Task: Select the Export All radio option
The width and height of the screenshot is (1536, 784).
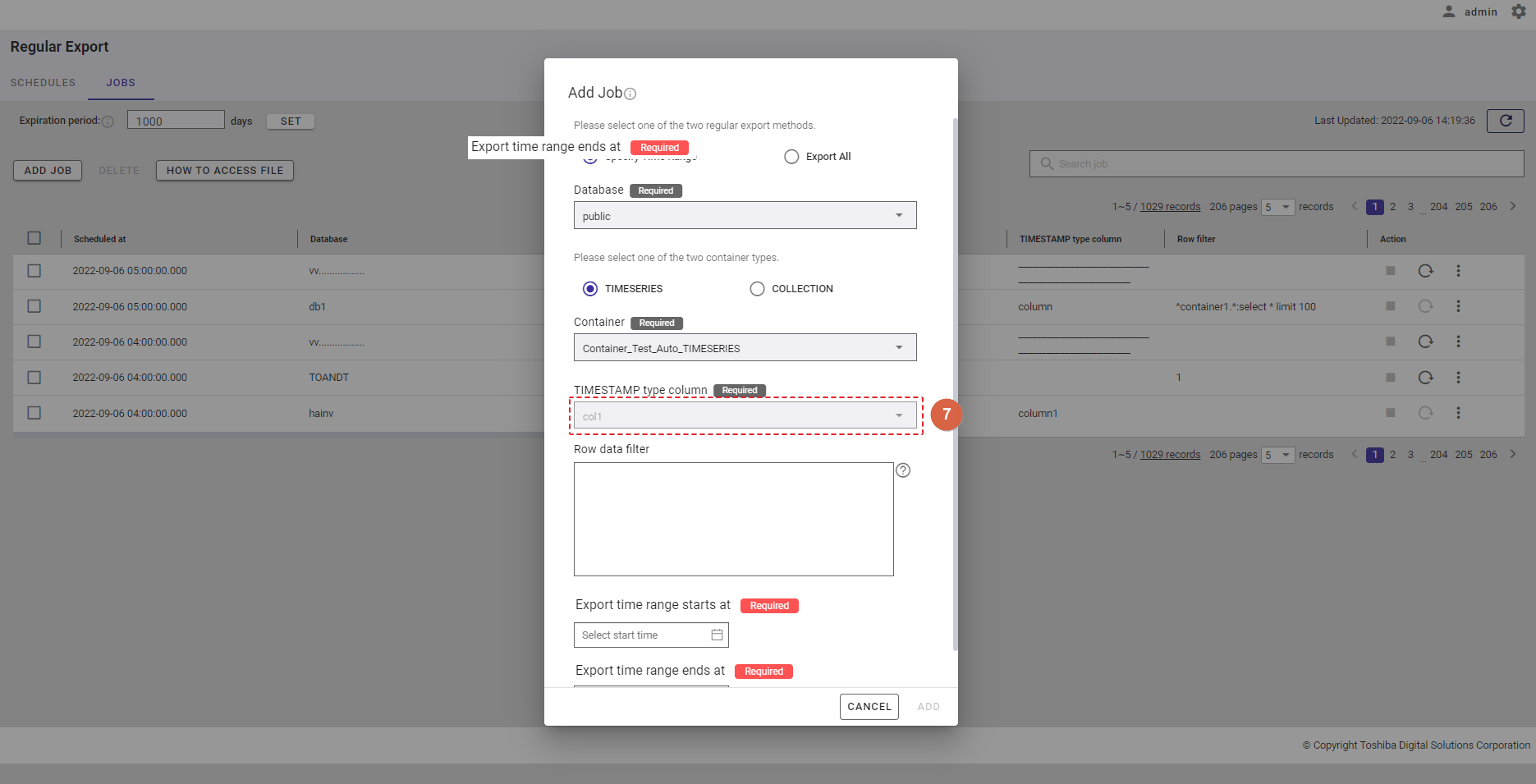Action: 791,157
